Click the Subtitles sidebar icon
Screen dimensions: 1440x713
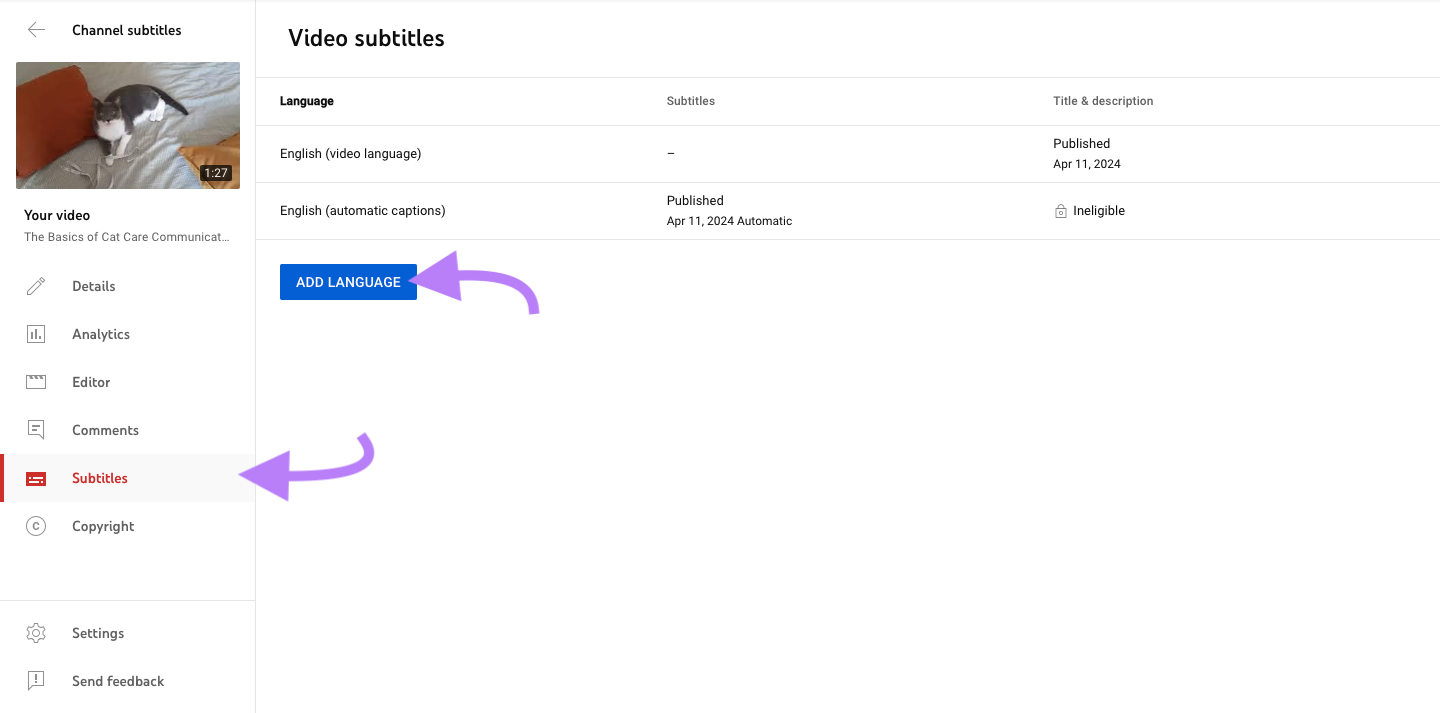36,477
